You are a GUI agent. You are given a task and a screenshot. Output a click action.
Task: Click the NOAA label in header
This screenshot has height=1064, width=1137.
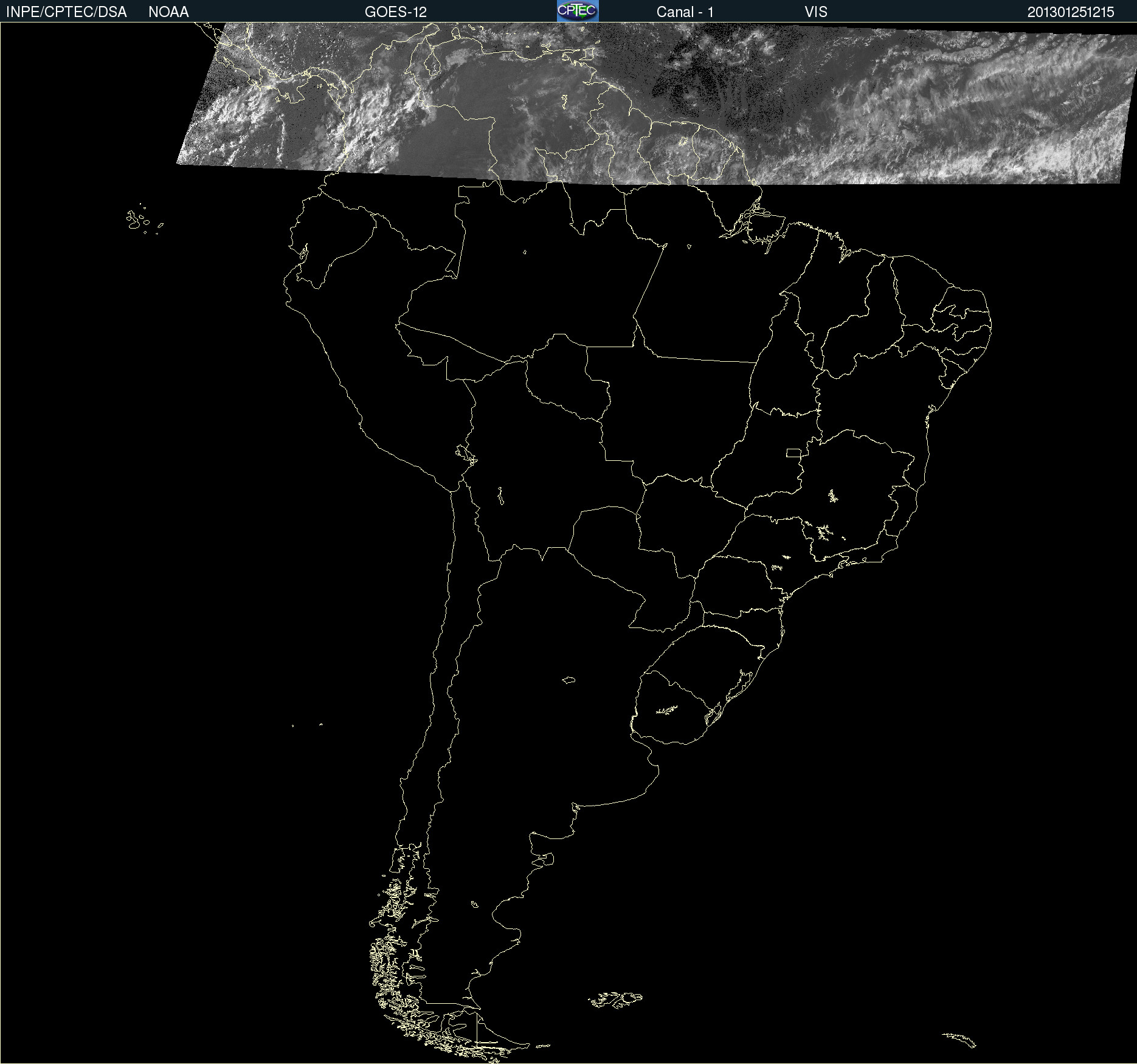[168, 12]
